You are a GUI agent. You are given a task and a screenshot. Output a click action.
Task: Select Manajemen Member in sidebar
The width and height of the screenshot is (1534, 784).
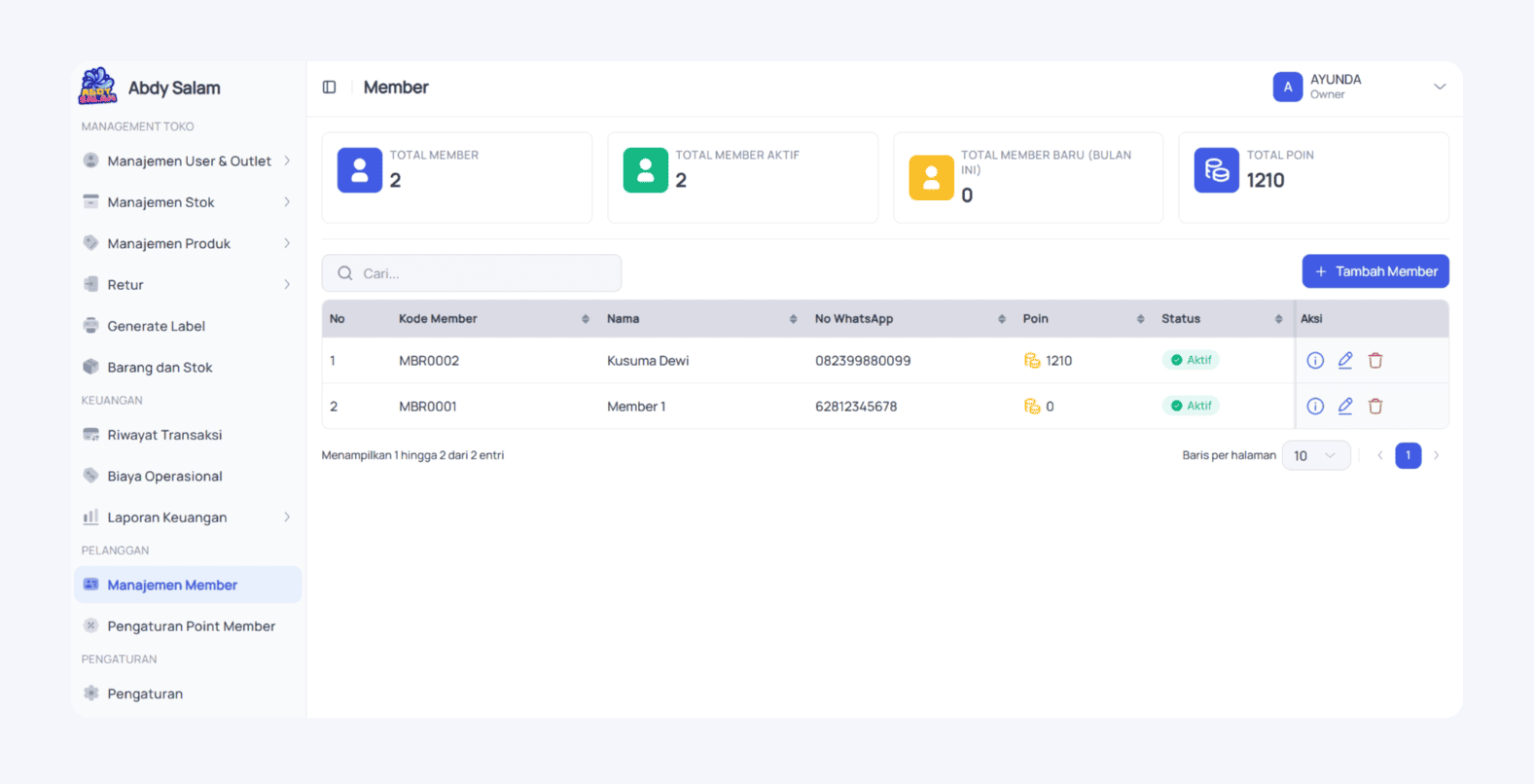[188, 585]
